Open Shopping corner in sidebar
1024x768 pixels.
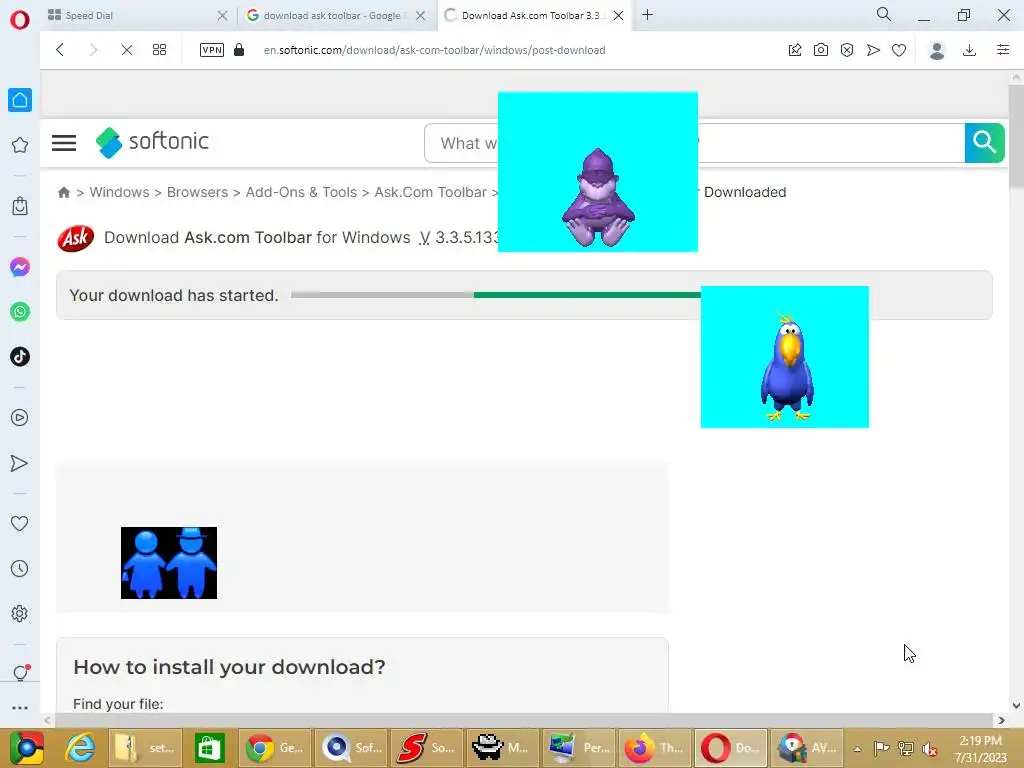pyautogui.click(x=20, y=206)
